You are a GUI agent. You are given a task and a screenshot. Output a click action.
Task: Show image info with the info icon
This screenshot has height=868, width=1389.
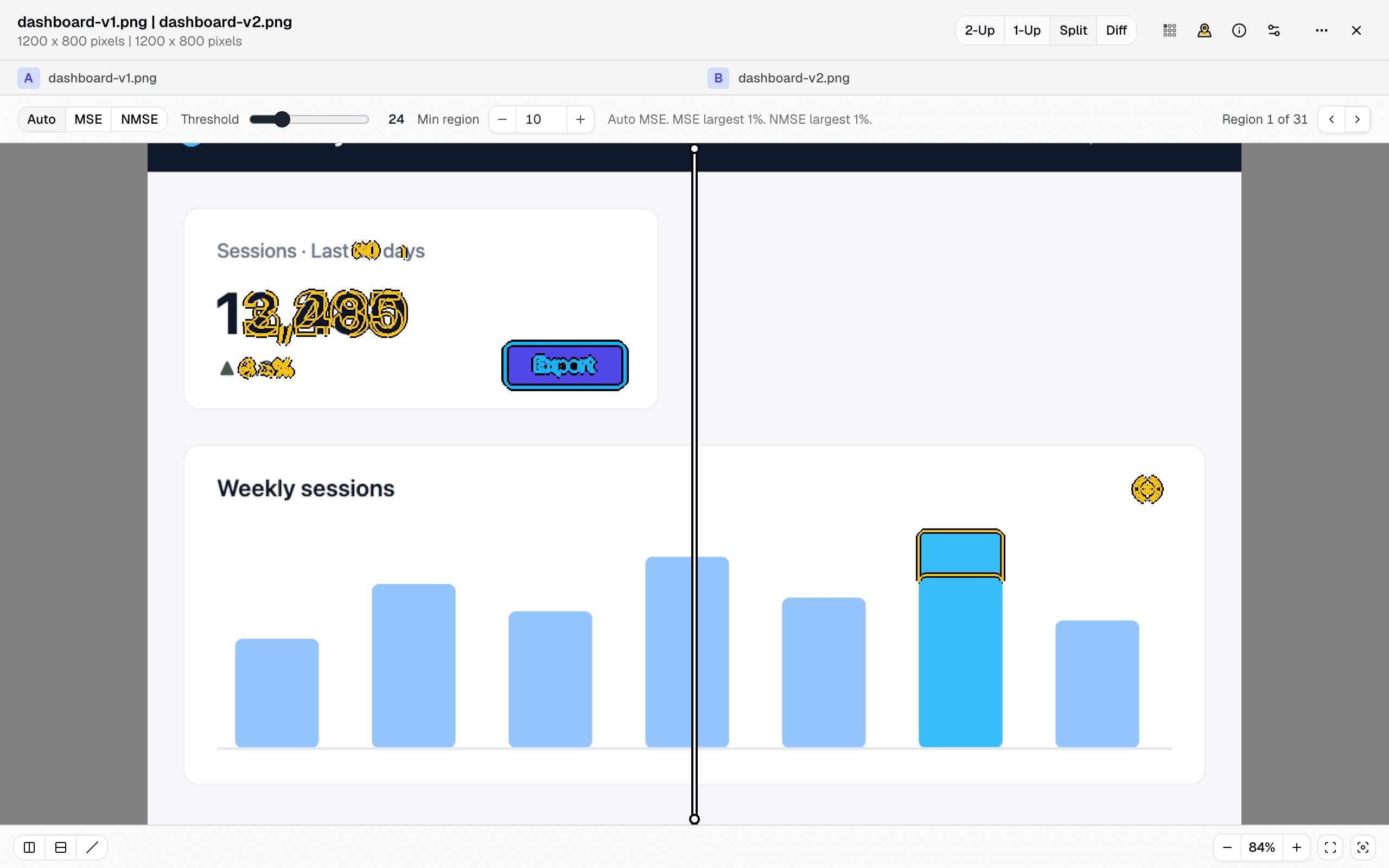point(1239,30)
